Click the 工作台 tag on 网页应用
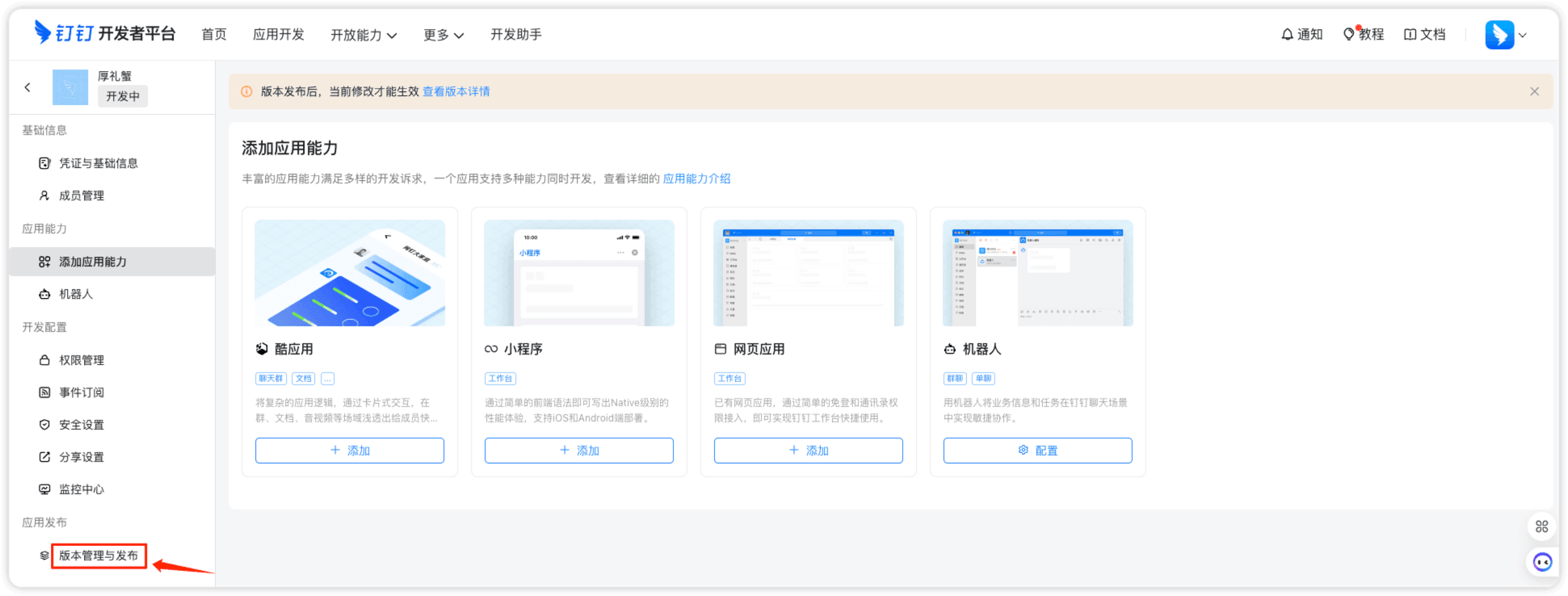This screenshot has width=1568, height=596. coord(730,379)
